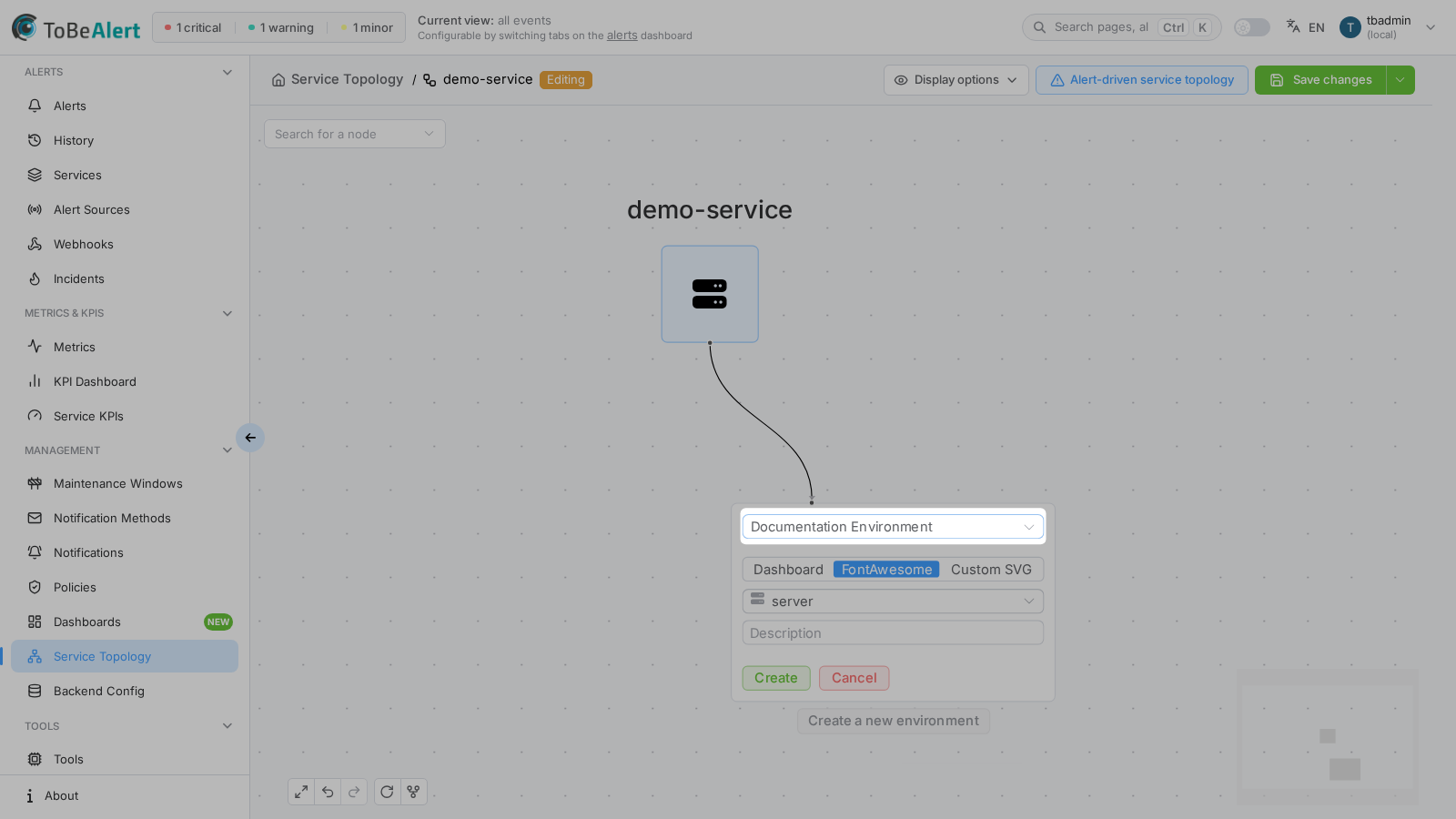Open the Search for a node dropdown
Image resolution: width=1456 pixels, height=819 pixels.
click(x=355, y=134)
